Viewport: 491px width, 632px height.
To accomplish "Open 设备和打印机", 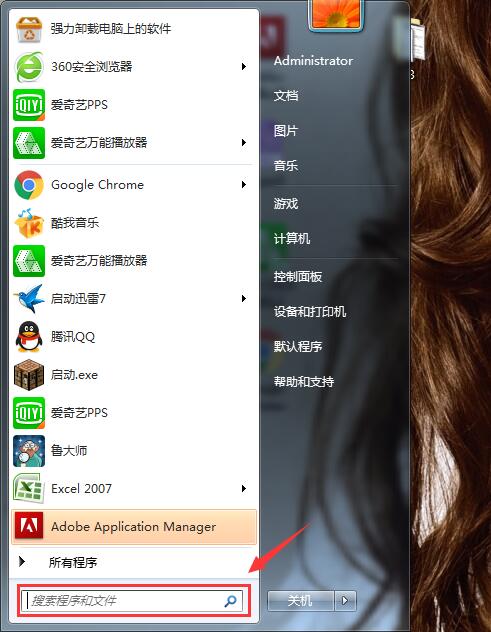I will pos(310,312).
